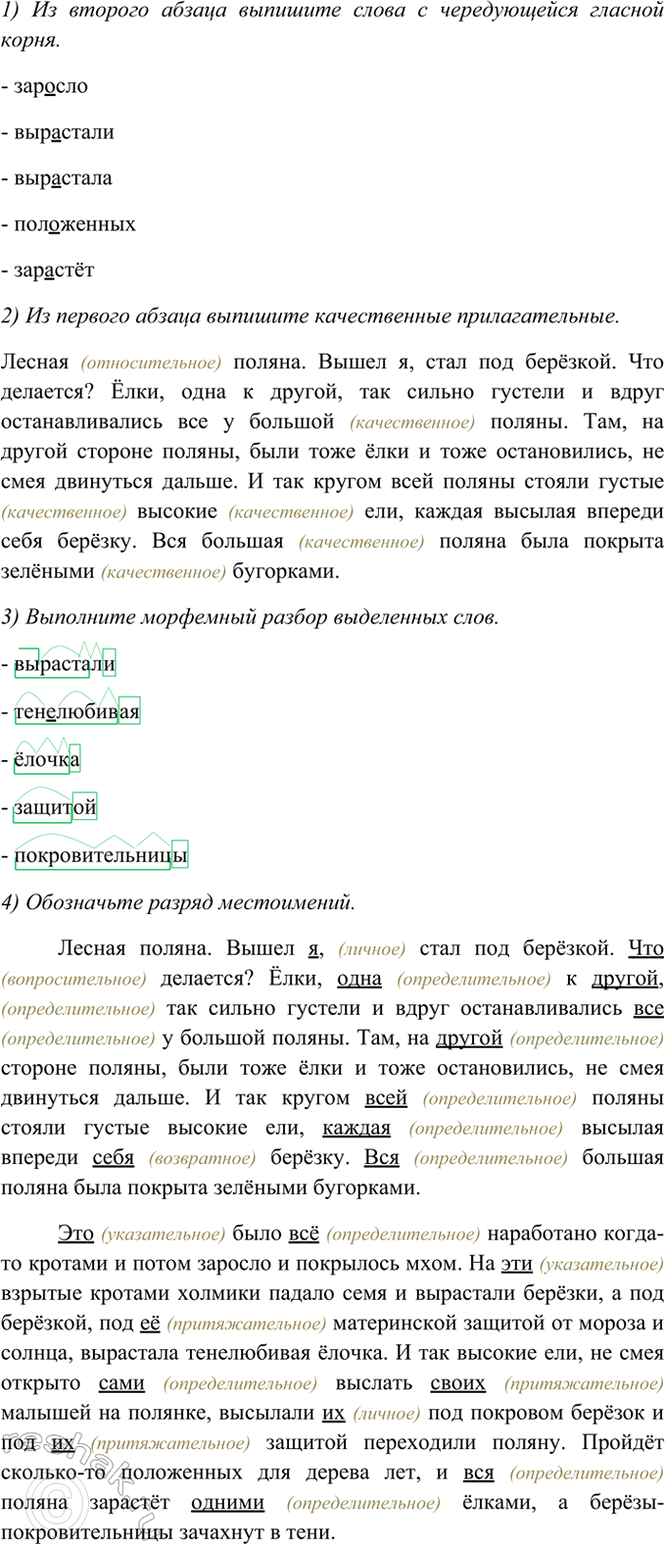Image resolution: width=665 pixels, height=1544 pixels.
Task: Select the morpheme-parsed word 'покровительницы'
Action: point(100,856)
